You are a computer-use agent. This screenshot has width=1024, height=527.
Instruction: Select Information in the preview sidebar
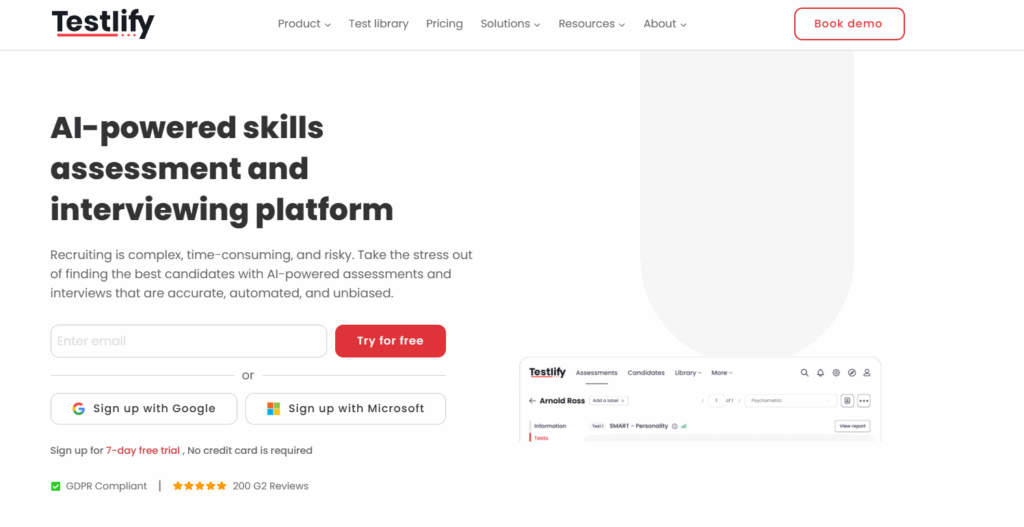click(x=550, y=426)
